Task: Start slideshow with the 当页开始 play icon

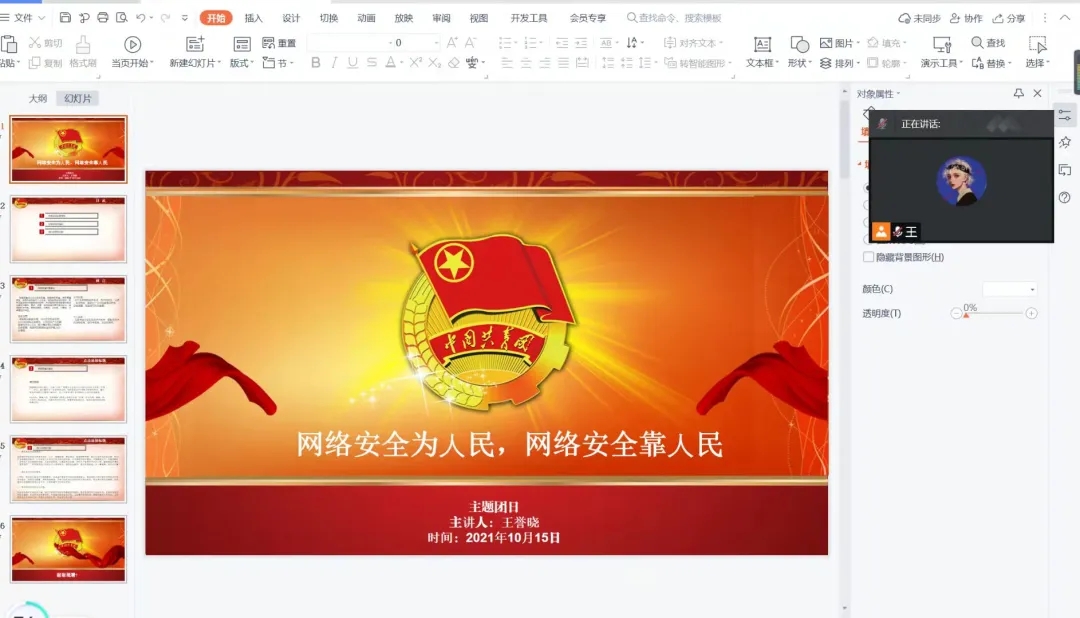Action: 132,44
